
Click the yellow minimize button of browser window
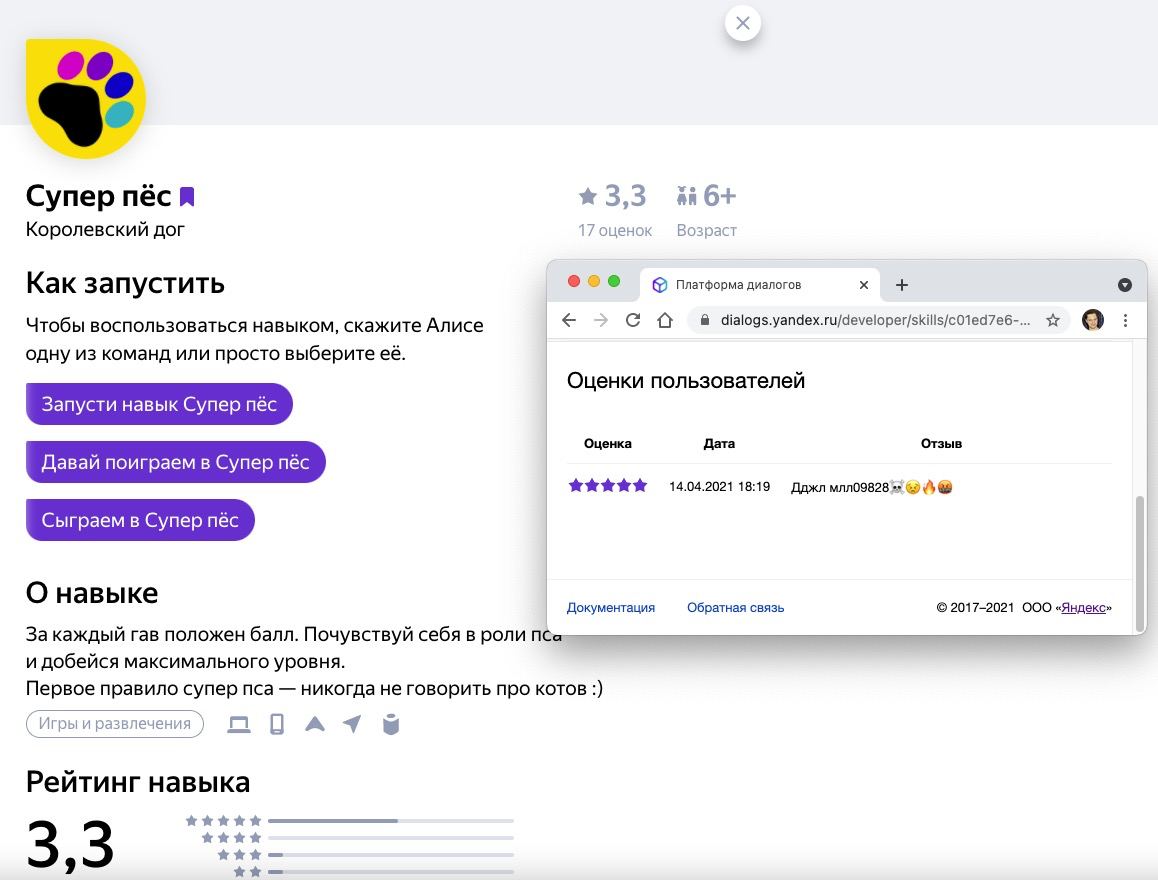point(594,281)
